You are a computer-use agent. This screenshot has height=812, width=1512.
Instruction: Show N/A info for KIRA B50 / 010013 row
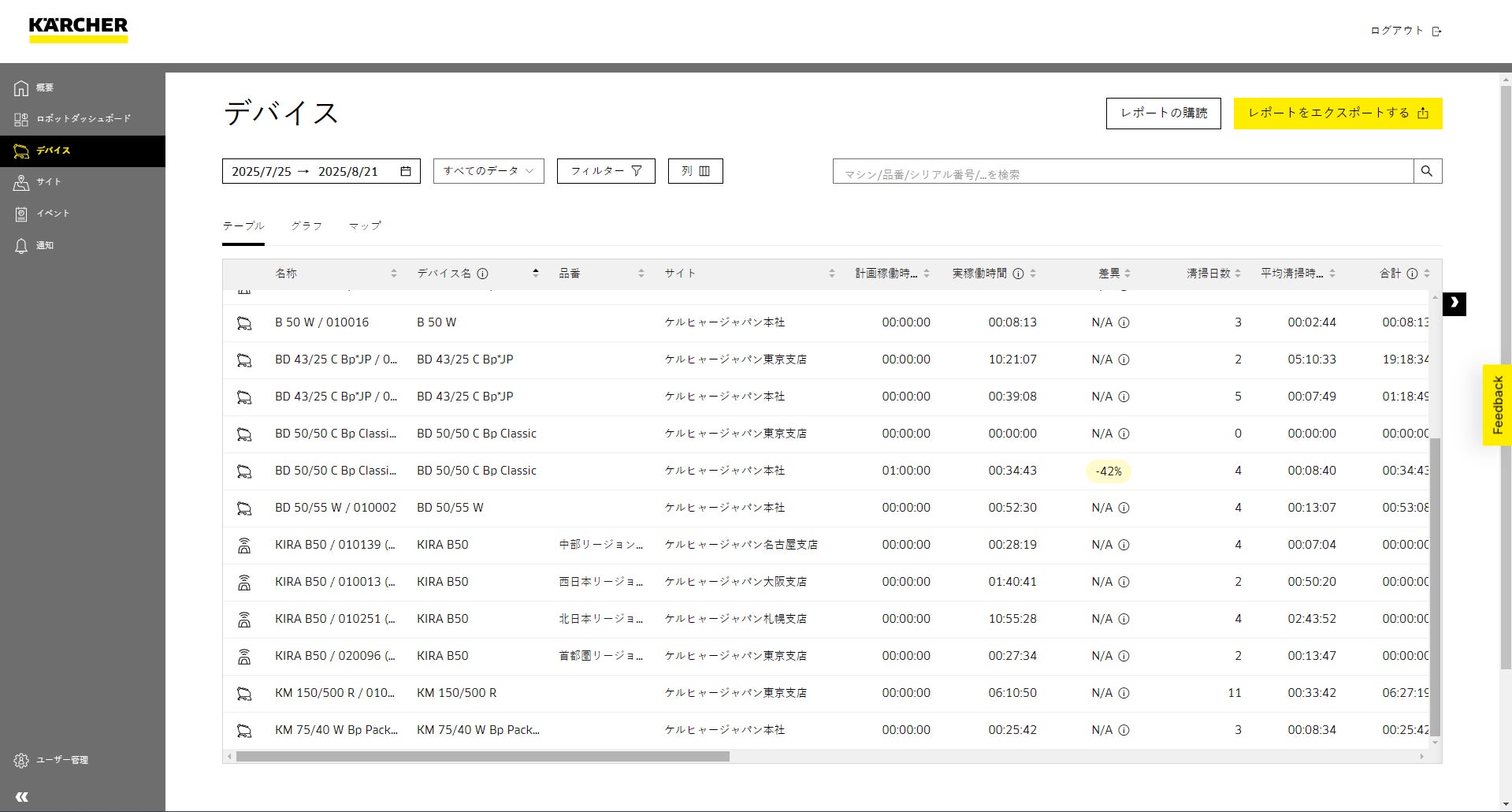click(1124, 582)
